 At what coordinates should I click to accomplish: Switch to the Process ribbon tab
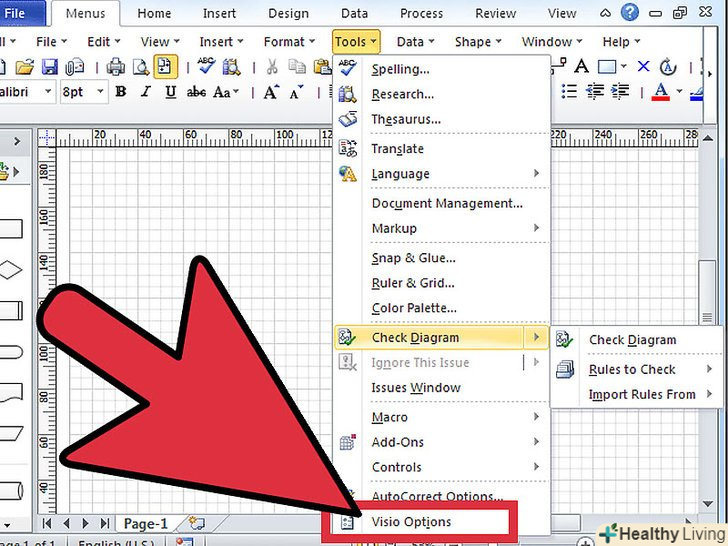pyautogui.click(x=421, y=14)
